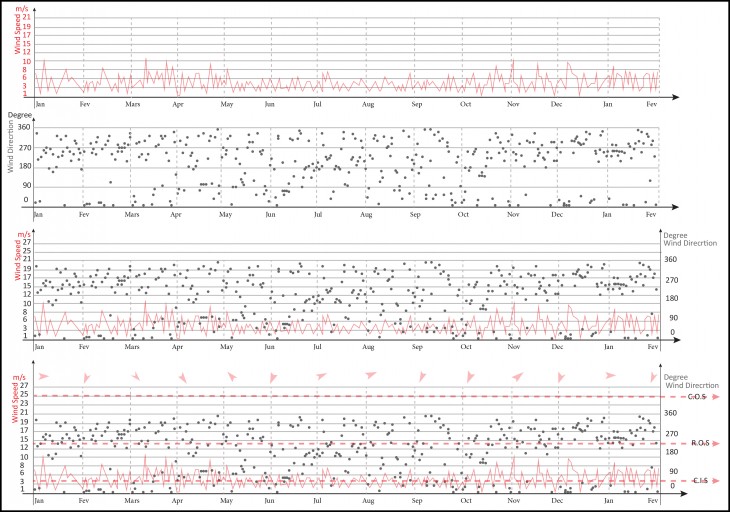Select the wind arrow above Sep in bottom chart
The width and height of the screenshot is (730, 512).
(x=417, y=377)
